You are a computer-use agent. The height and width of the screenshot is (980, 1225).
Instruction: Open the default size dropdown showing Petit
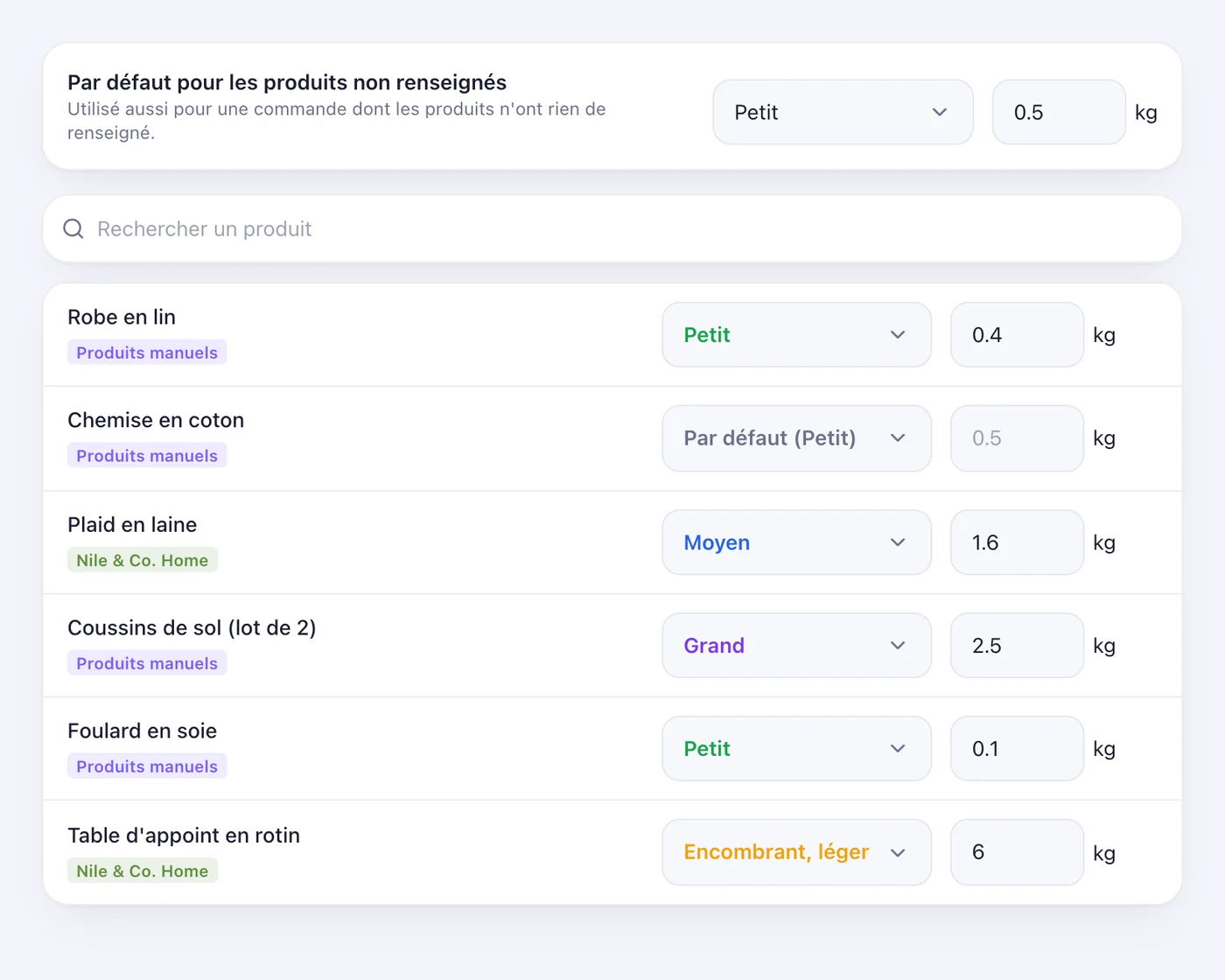pos(843,112)
